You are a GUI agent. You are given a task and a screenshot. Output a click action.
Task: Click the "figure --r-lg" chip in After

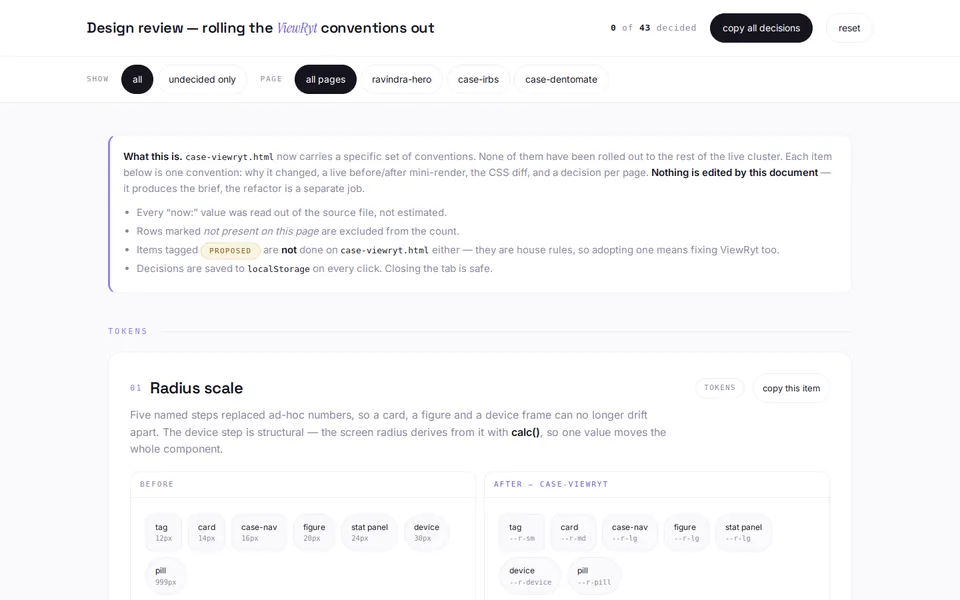(x=686, y=532)
